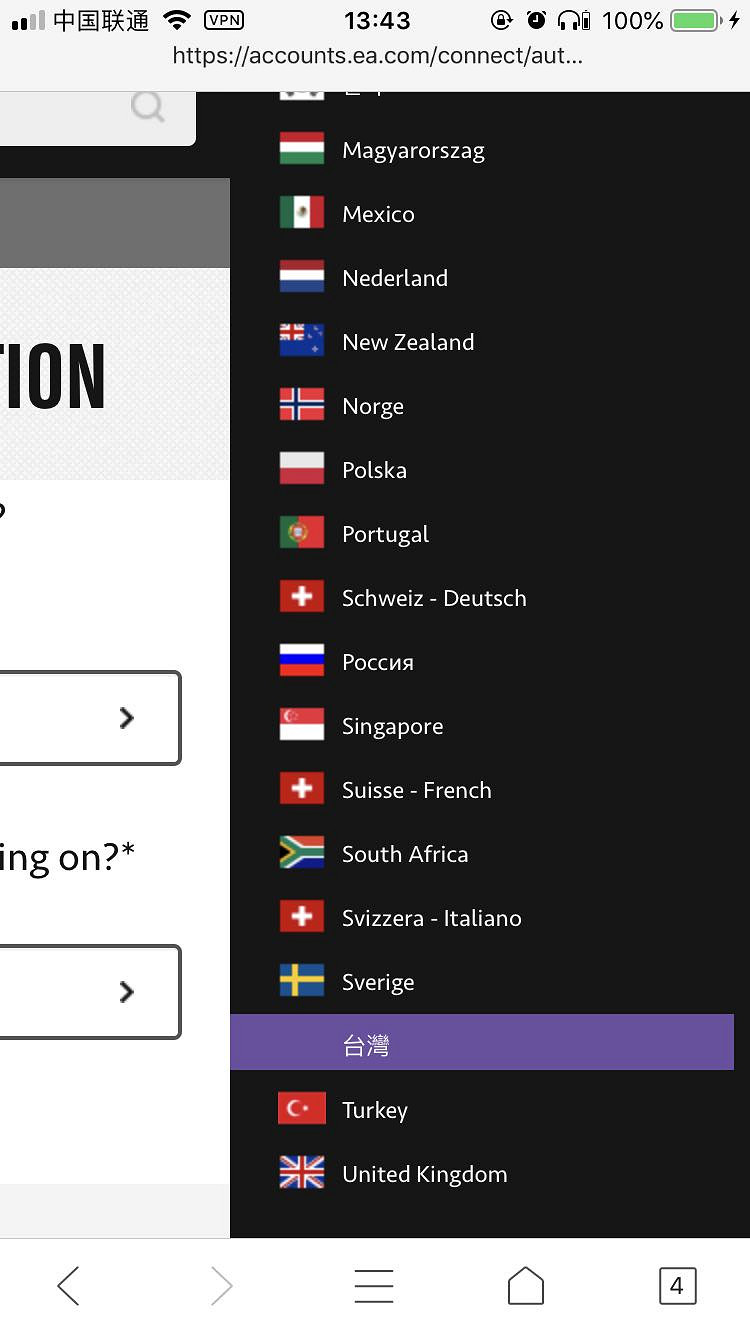Click the Turkey flag icon

point(301,1109)
